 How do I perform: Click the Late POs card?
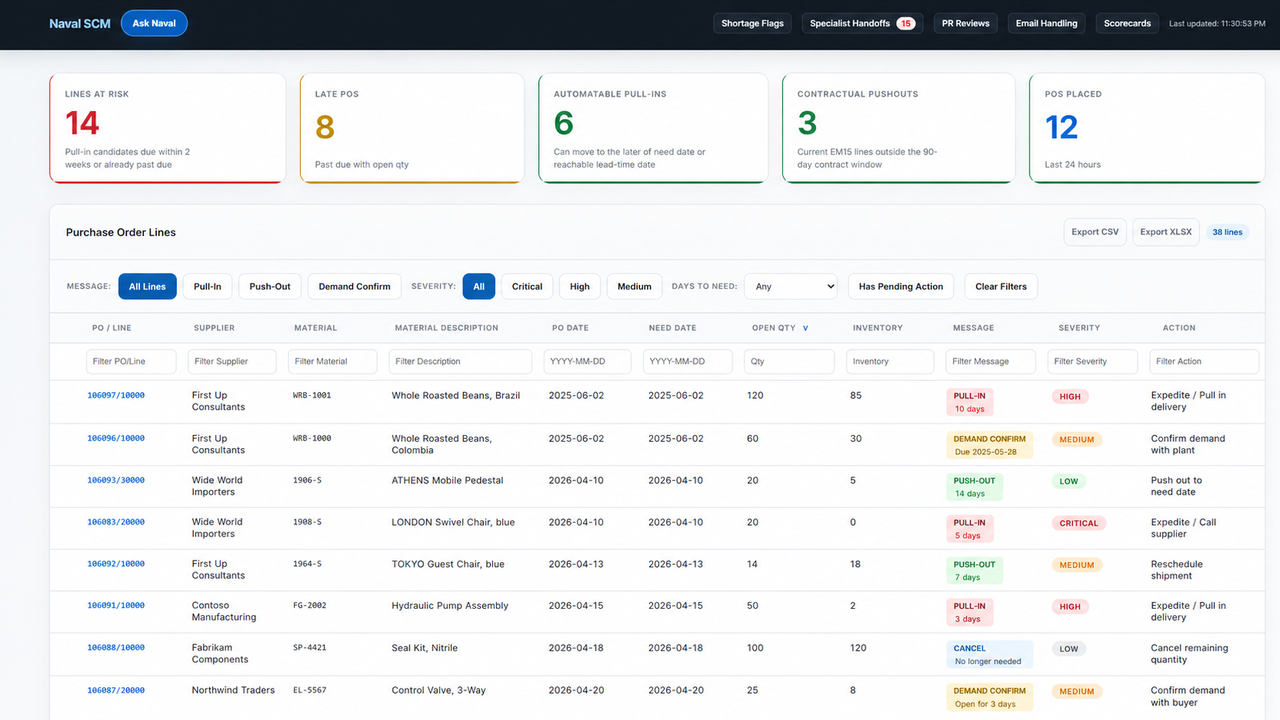click(412, 128)
